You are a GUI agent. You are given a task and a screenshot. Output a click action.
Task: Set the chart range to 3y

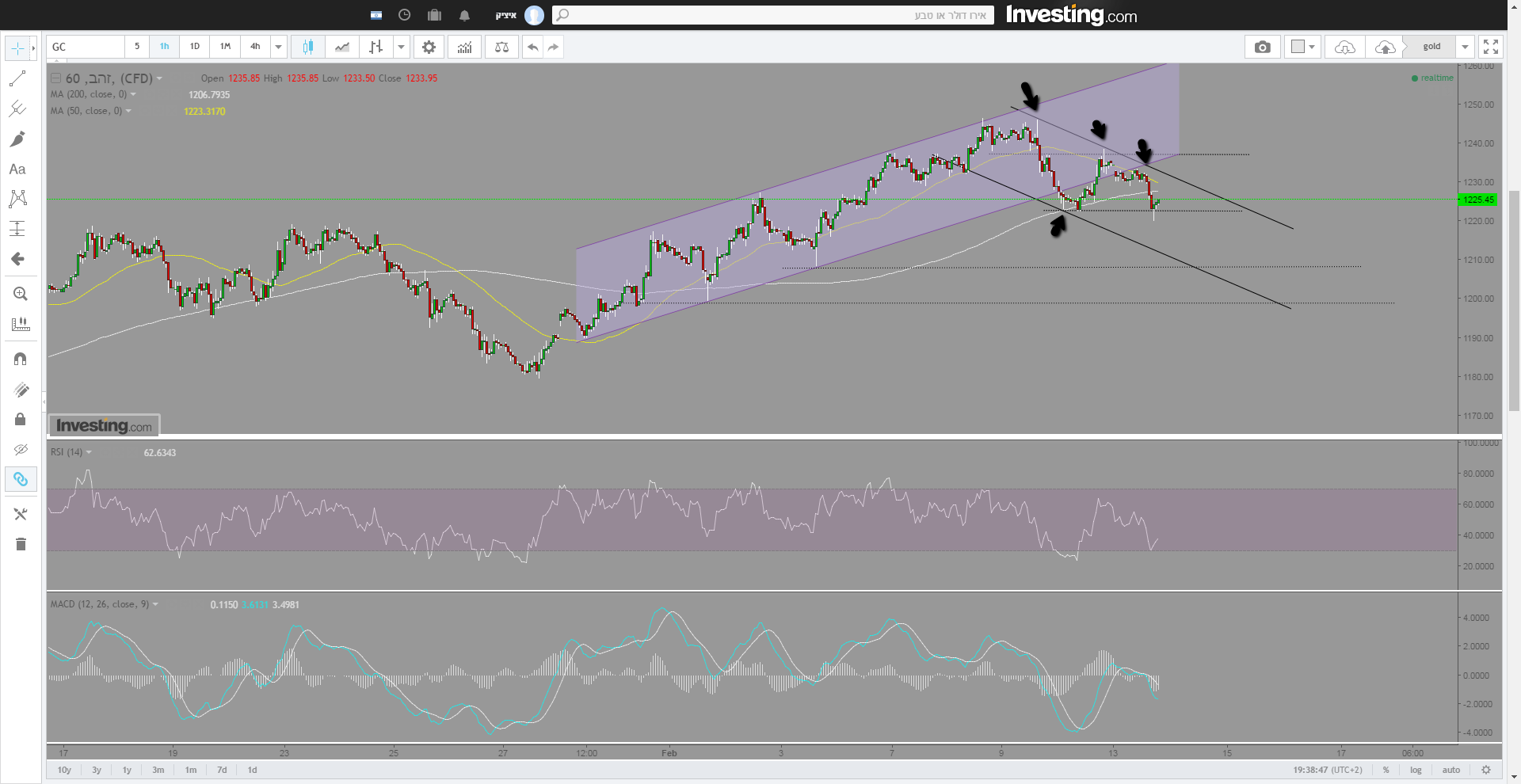97,770
